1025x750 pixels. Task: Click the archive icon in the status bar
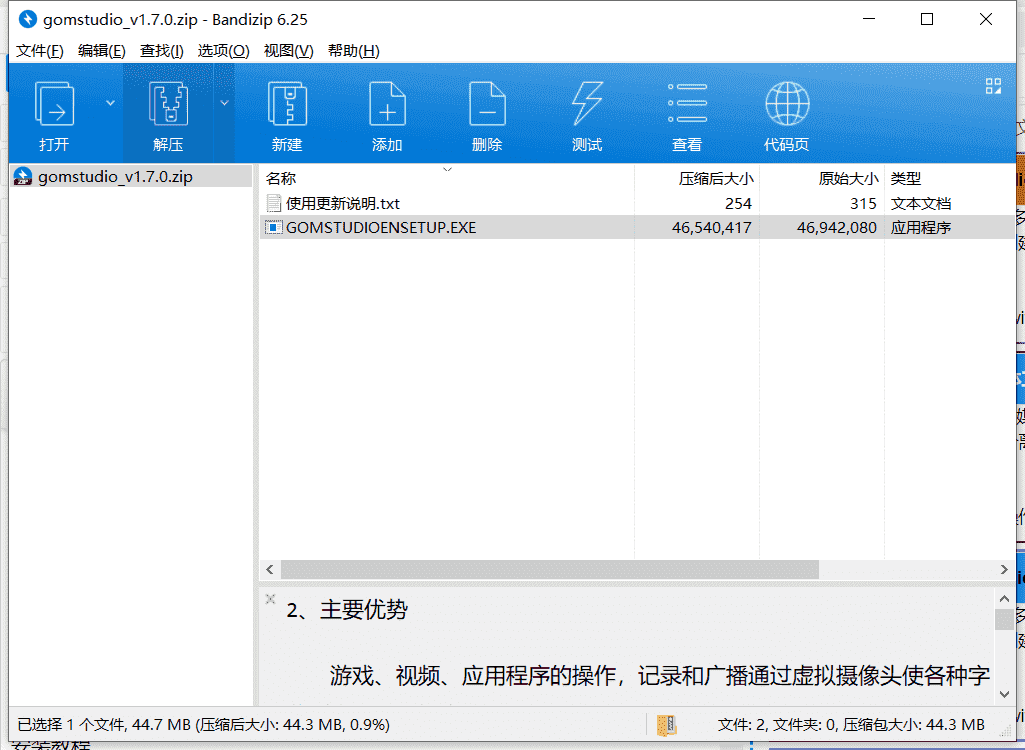666,725
